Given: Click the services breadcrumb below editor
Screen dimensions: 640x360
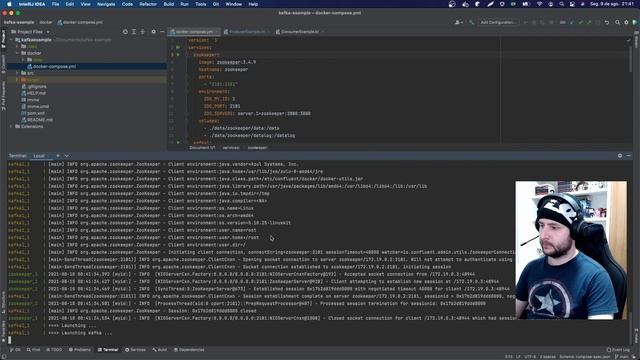Looking at the screenshot, I should [x=231, y=148].
